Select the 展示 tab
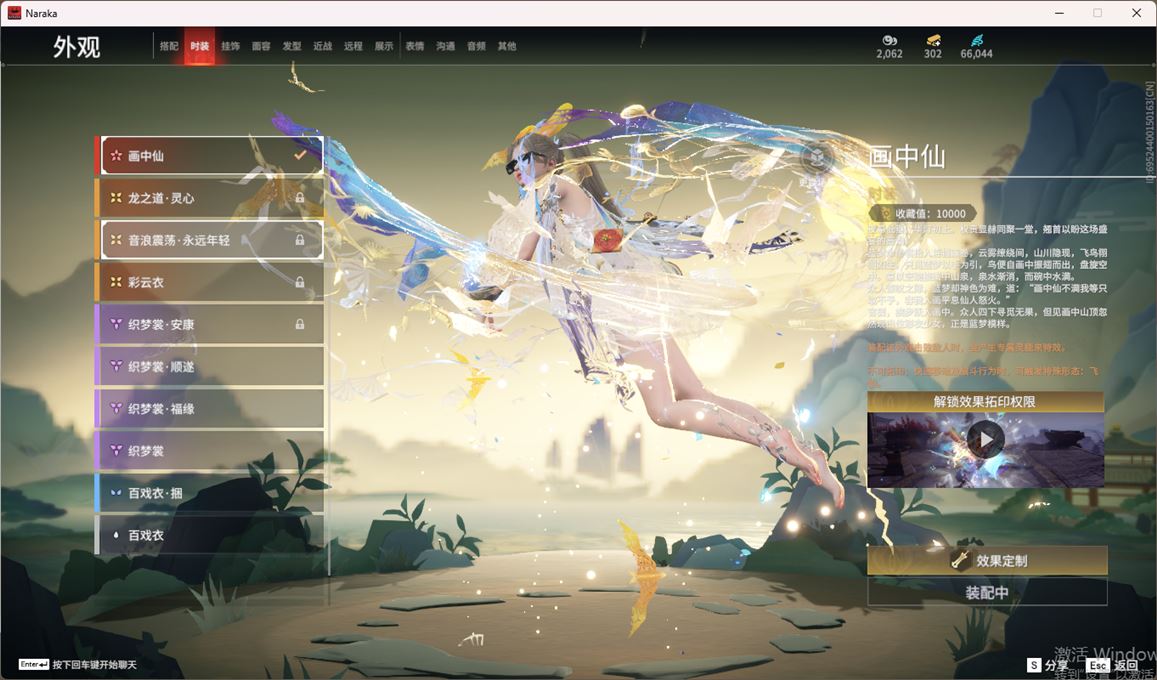1157x680 pixels. coord(384,46)
